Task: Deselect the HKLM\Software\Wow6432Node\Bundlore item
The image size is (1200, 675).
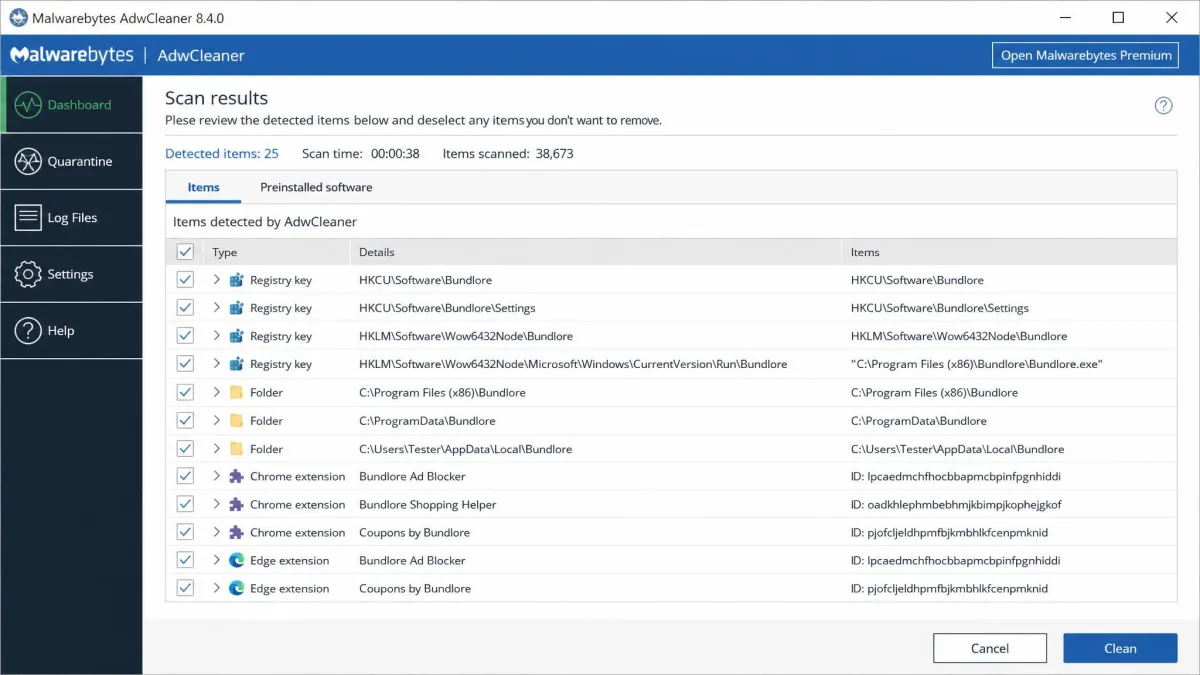Action: pyautogui.click(x=185, y=336)
